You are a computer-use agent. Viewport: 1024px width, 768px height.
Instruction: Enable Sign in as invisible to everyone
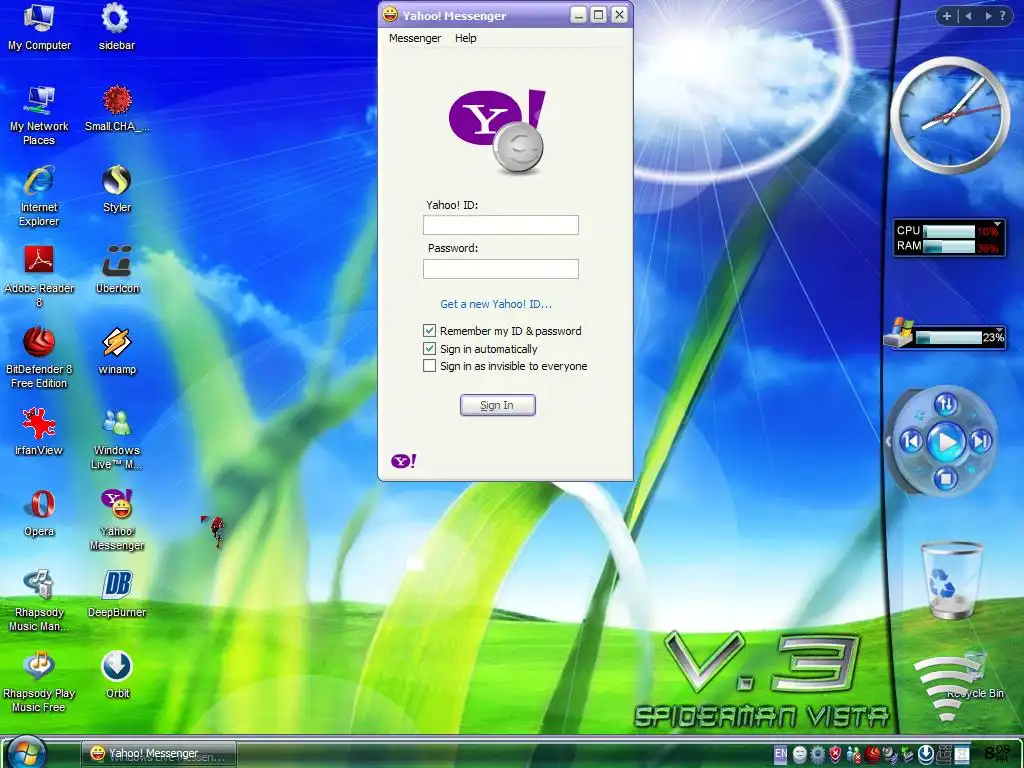tap(429, 366)
